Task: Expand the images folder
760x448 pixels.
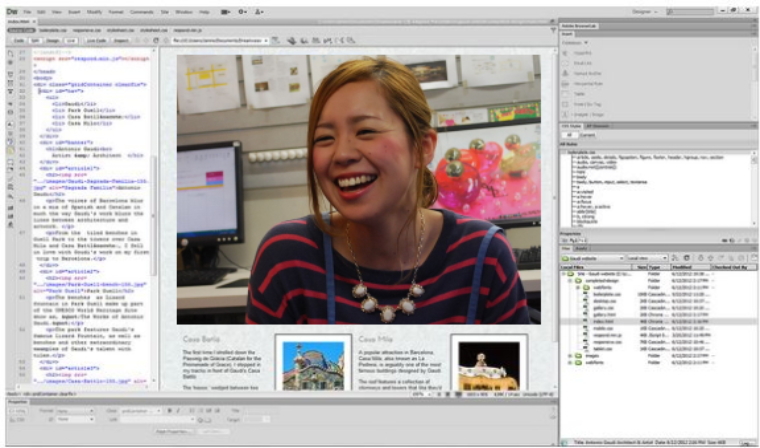Action: (570, 355)
